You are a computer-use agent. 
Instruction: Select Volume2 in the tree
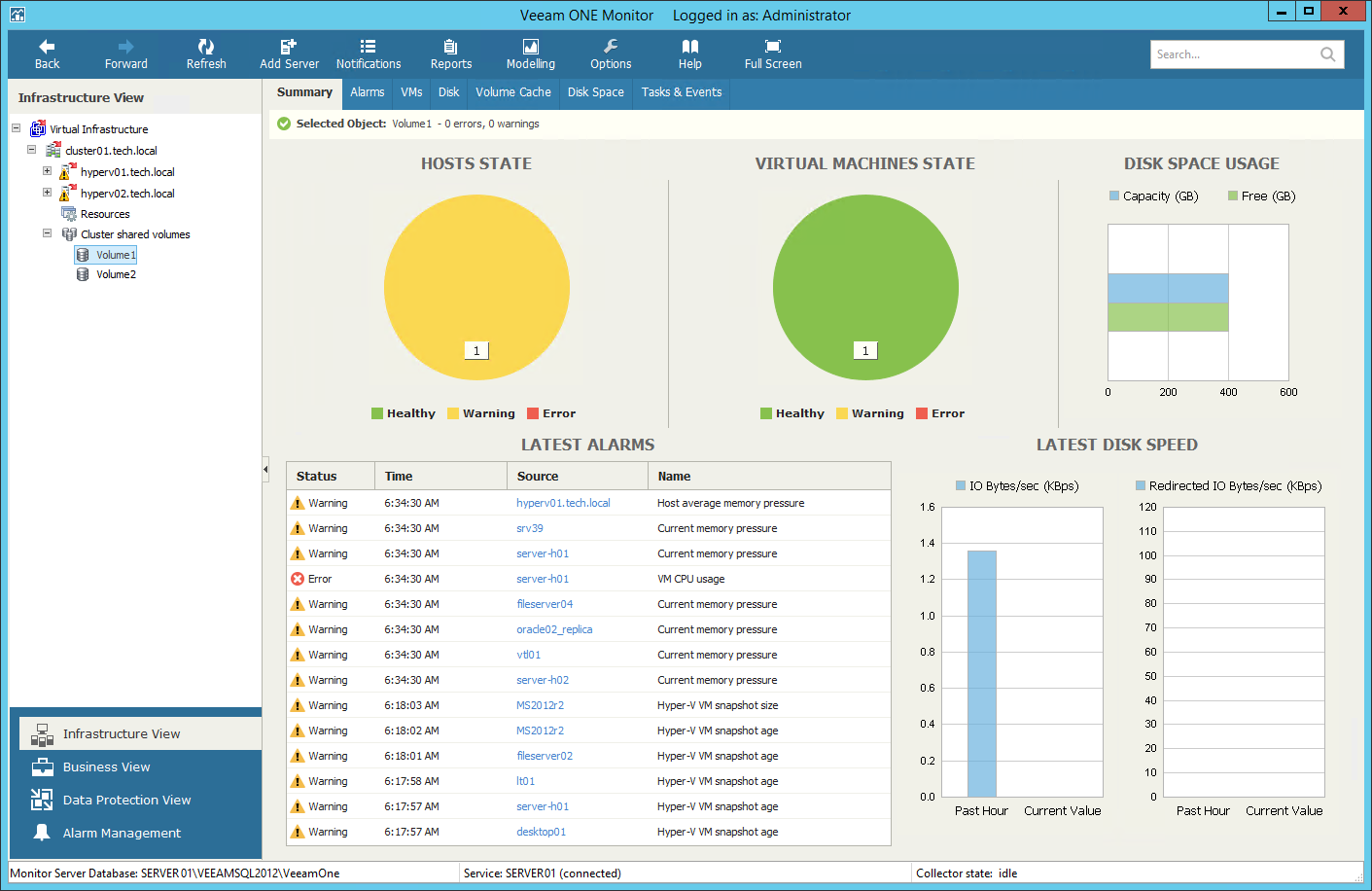click(116, 274)
